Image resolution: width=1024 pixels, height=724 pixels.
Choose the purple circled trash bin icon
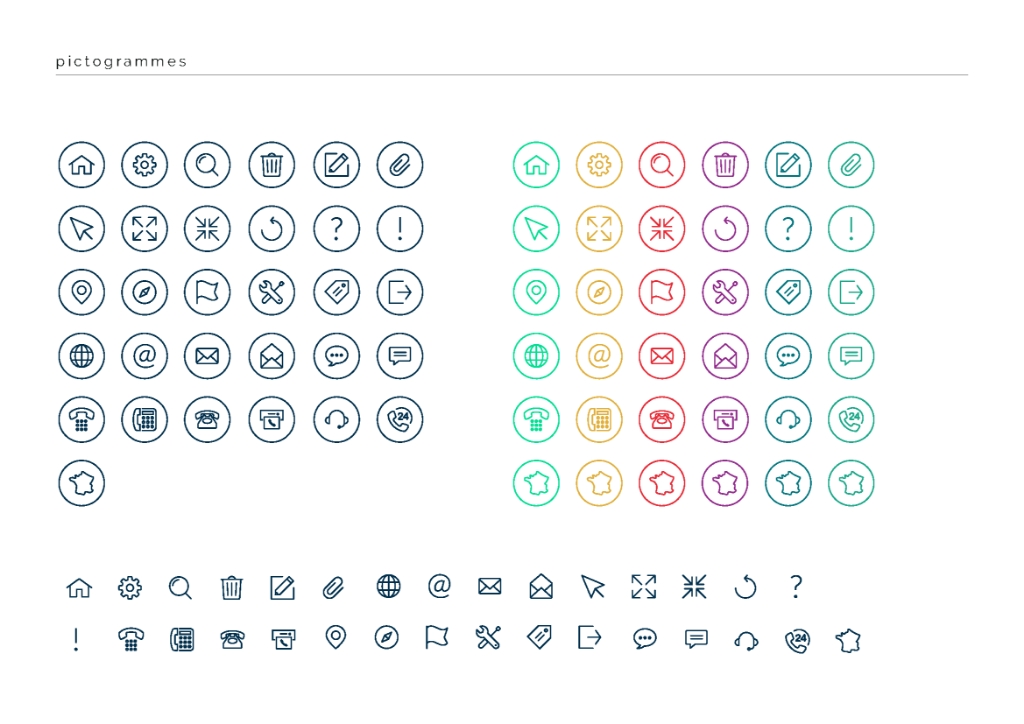coord(725,165)
